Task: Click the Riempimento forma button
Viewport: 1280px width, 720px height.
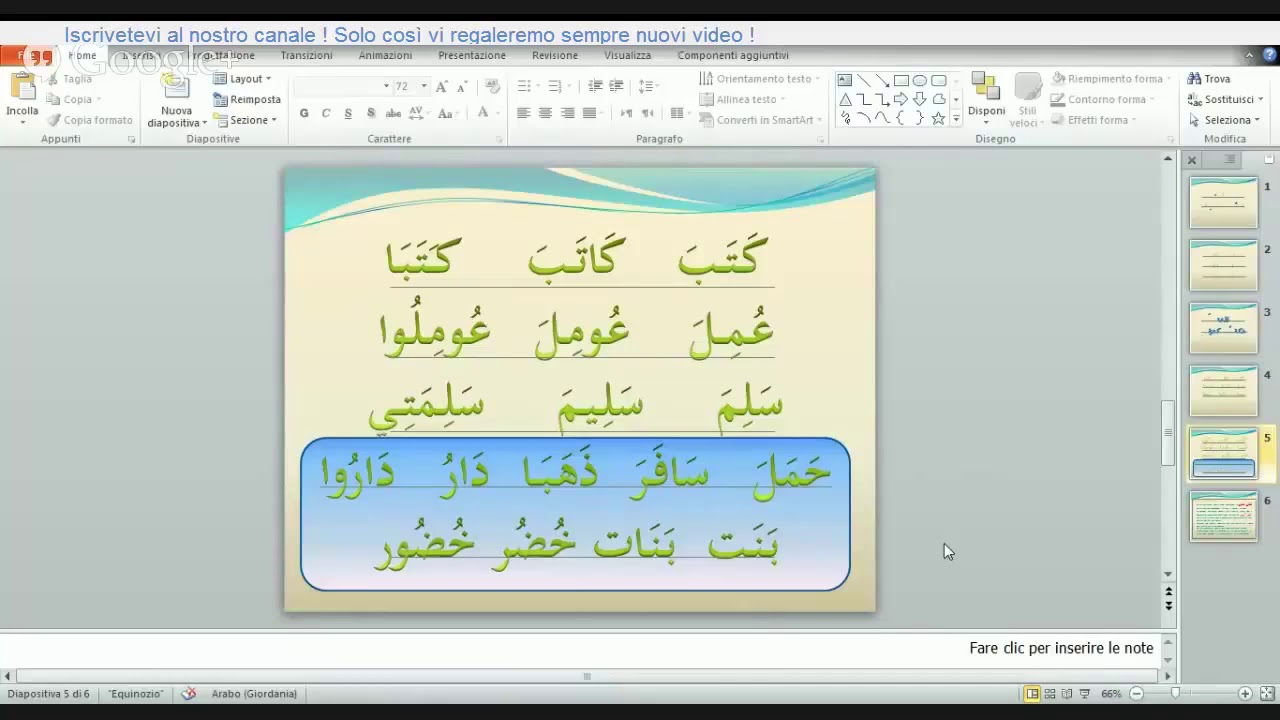Action: click(x=1111, y=79)
